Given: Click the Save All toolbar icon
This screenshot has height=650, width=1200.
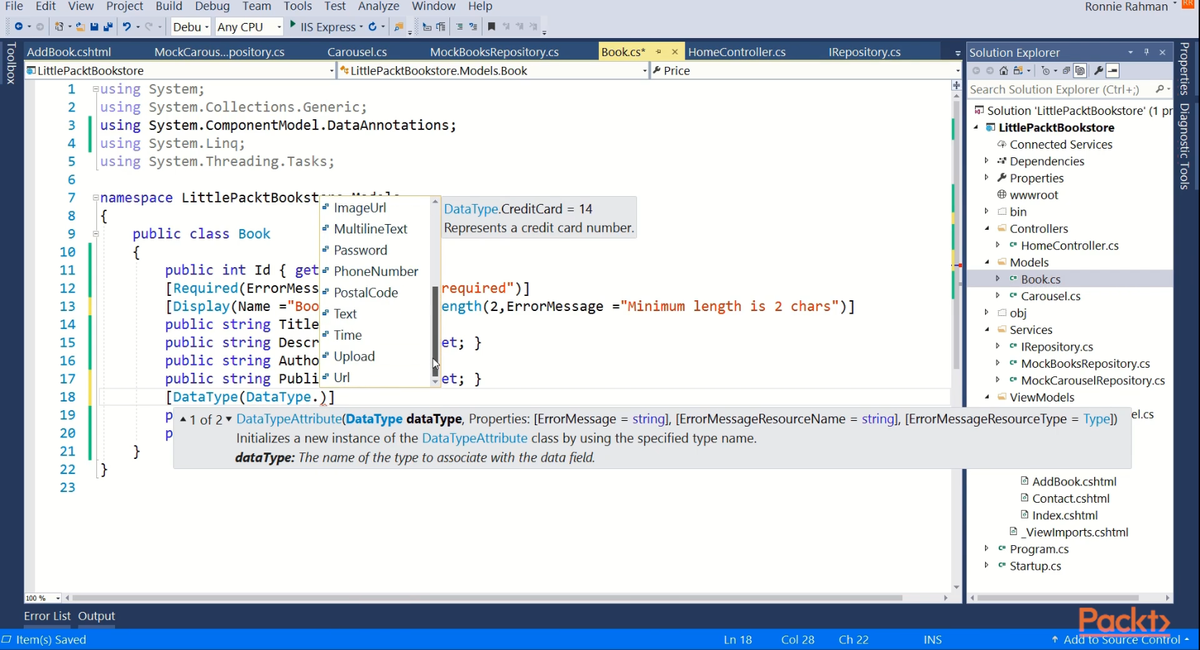Looking at the screenshot, I should coord(107,26).
